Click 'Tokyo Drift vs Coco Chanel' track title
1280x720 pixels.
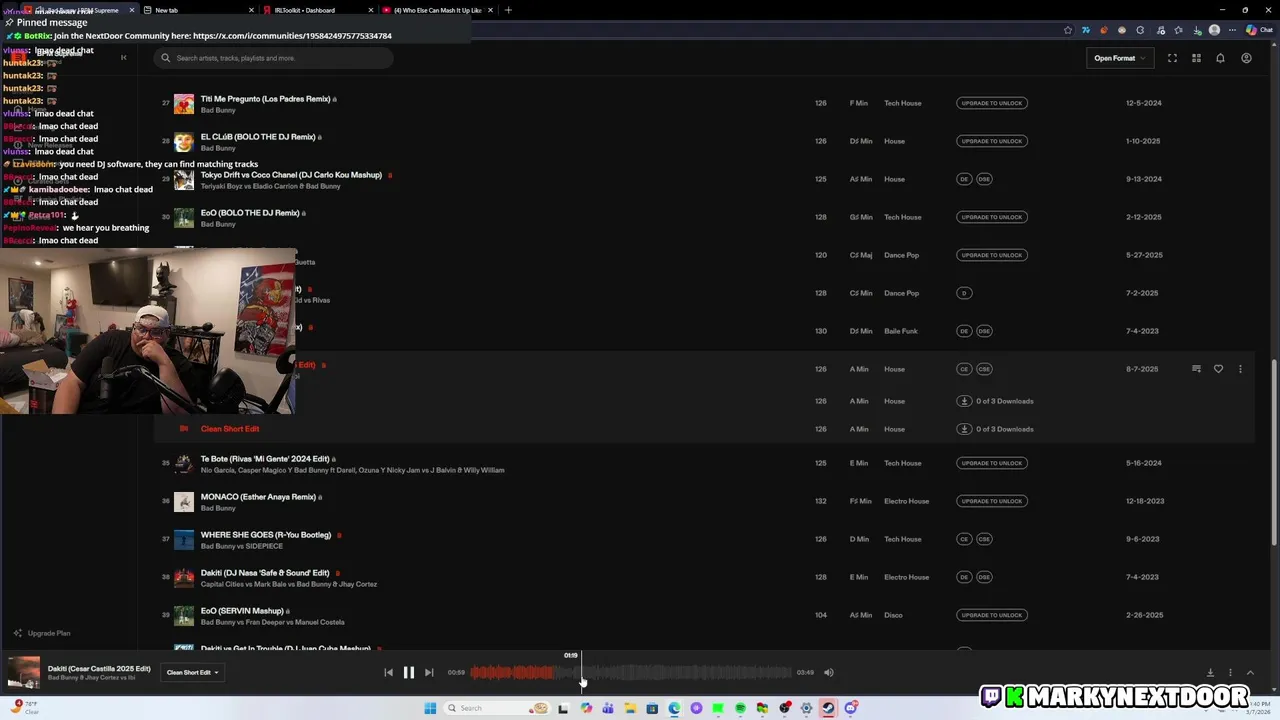(x=291, y=175)
